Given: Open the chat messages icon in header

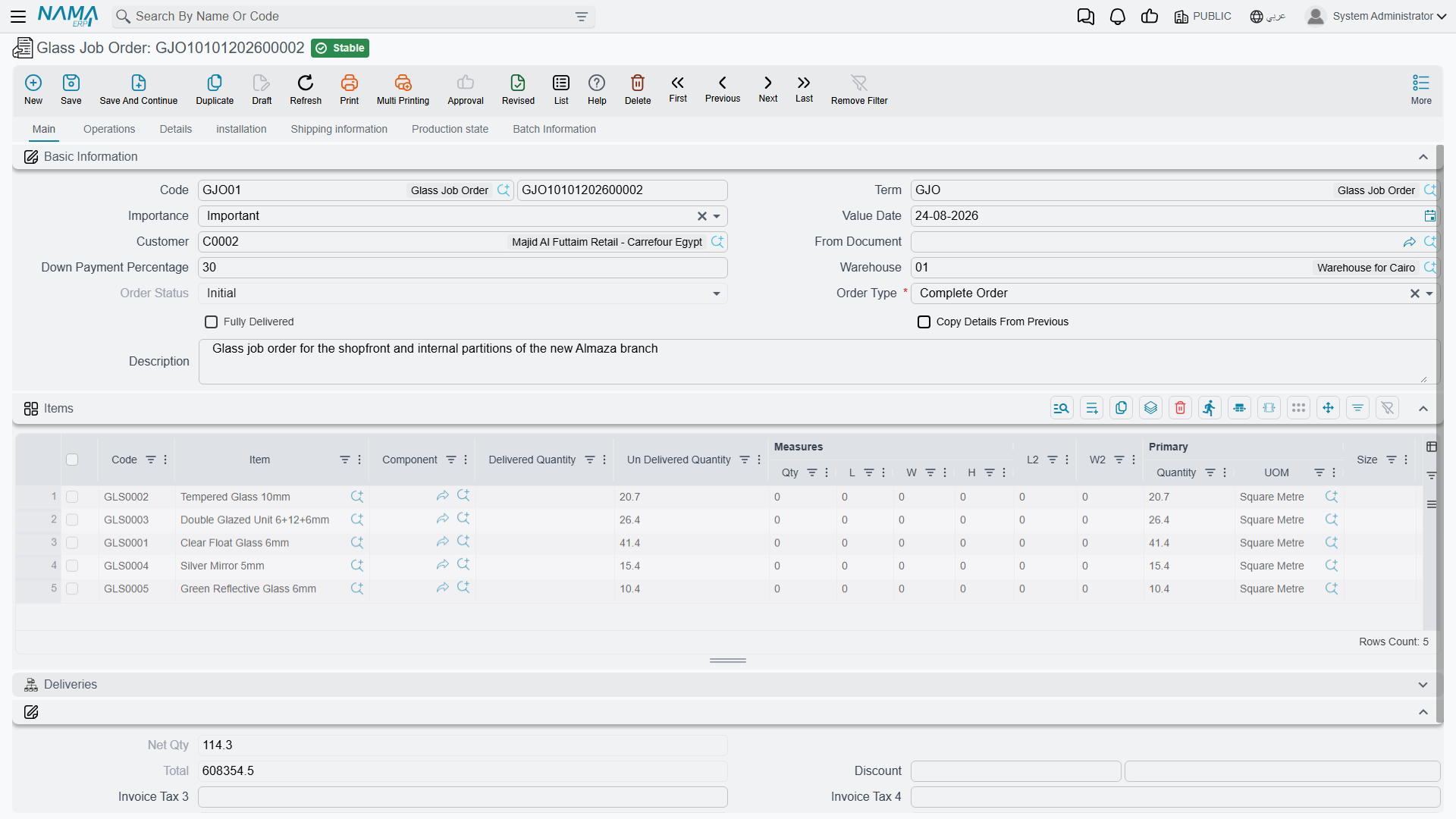Looking at the screenshot, I should 1085,17.
